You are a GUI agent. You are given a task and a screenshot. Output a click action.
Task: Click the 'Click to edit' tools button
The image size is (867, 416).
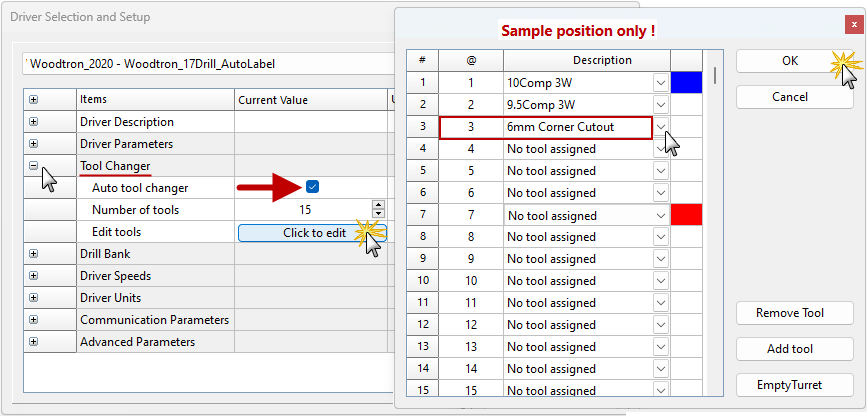312,232
